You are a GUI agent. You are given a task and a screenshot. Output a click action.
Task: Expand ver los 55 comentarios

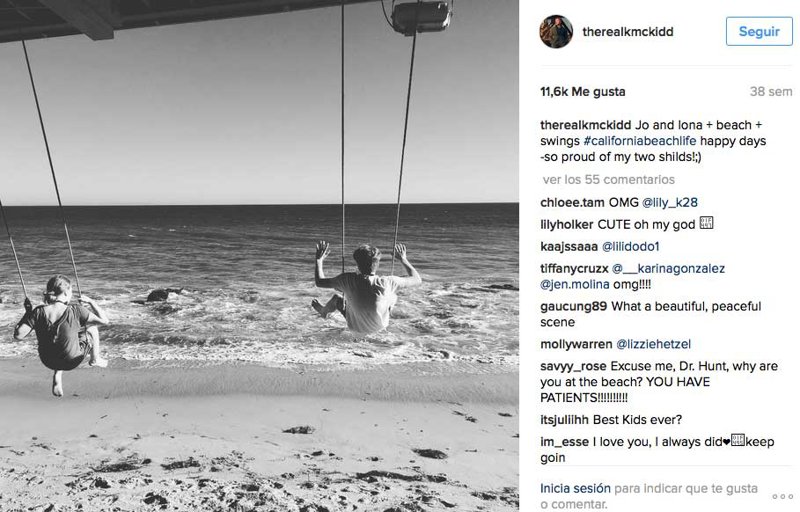(x=608, y=180)
